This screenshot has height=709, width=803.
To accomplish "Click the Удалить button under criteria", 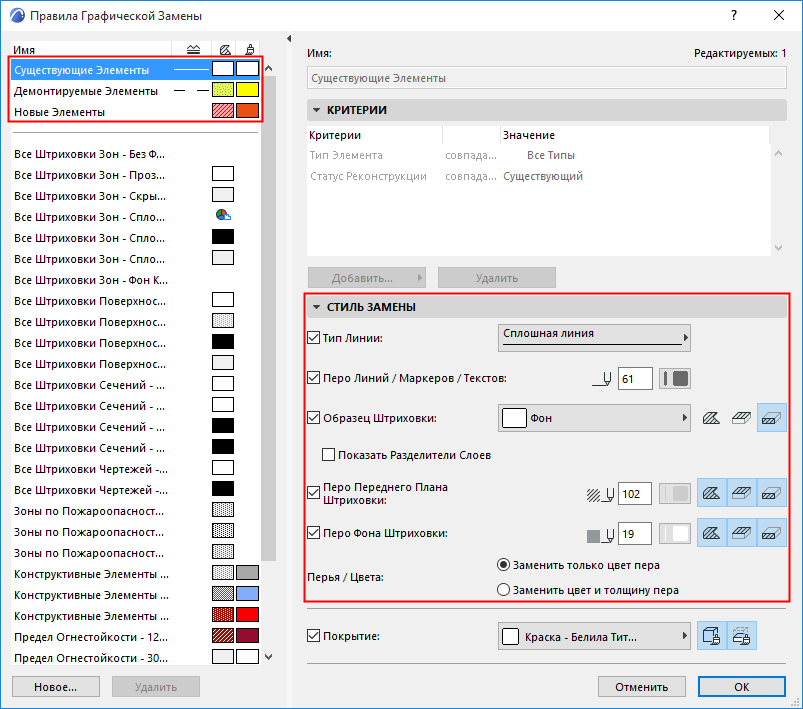I will point(497,278).
